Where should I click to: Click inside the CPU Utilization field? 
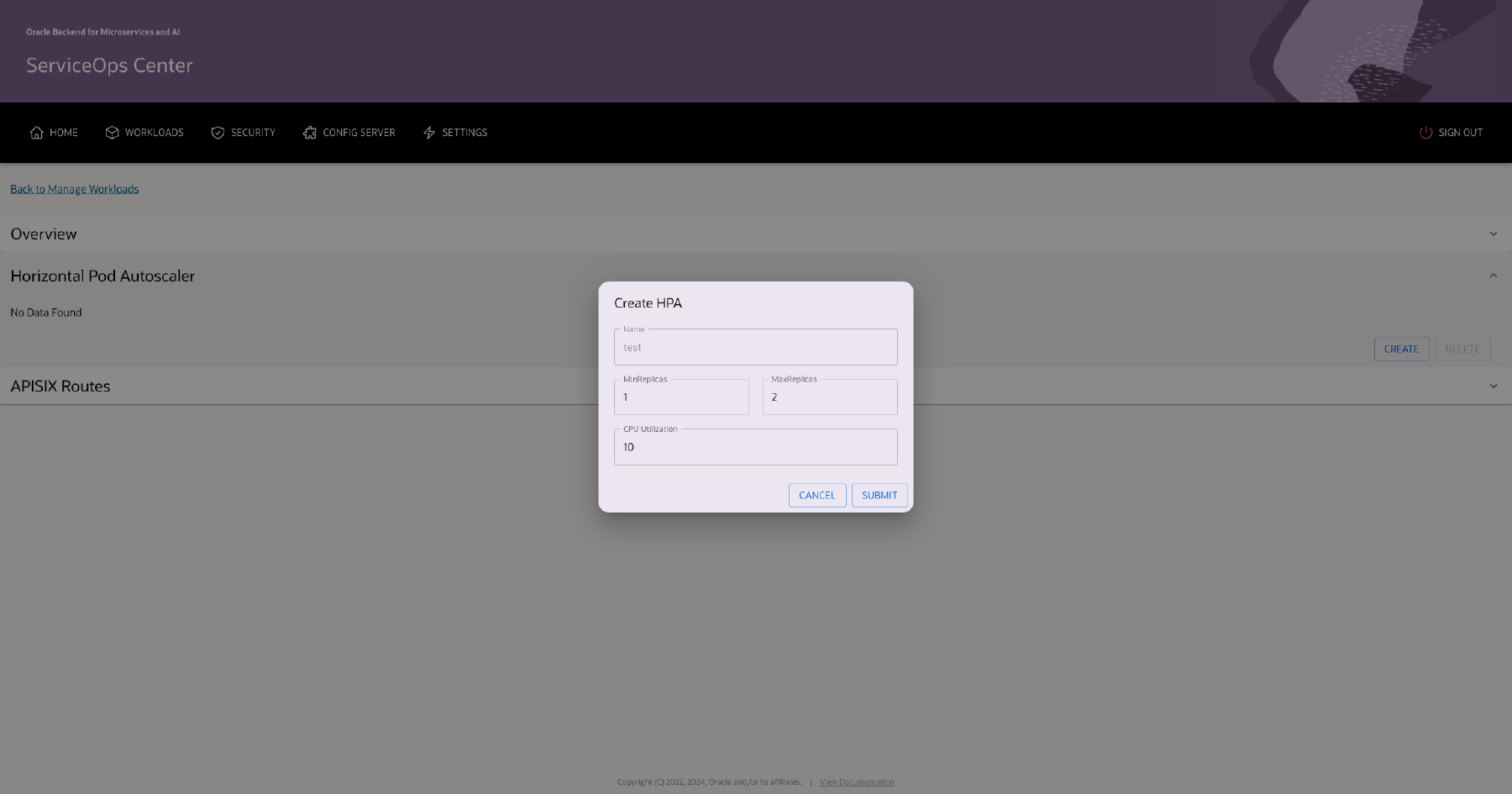tap(754, 446)
